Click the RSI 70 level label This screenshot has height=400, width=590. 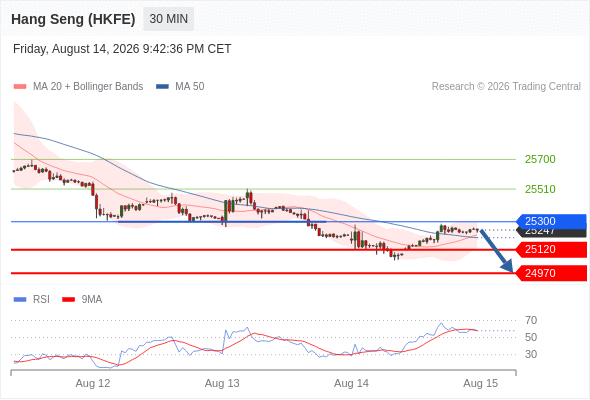[x=531, y=321]
